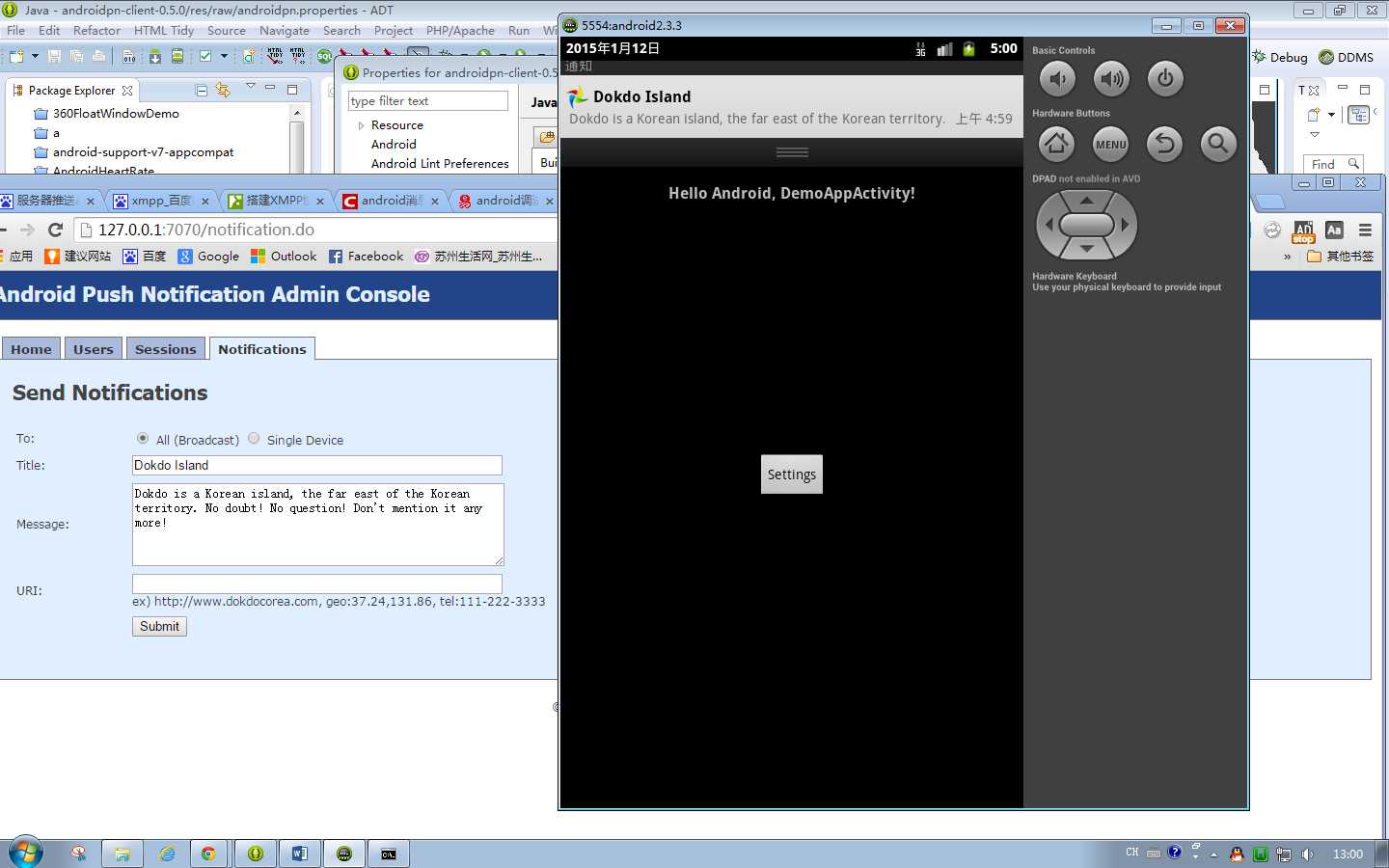This screenshot has width=1389, height=868.
Task: Click the ADT Save toolbar icon
Action: (54, 57)
